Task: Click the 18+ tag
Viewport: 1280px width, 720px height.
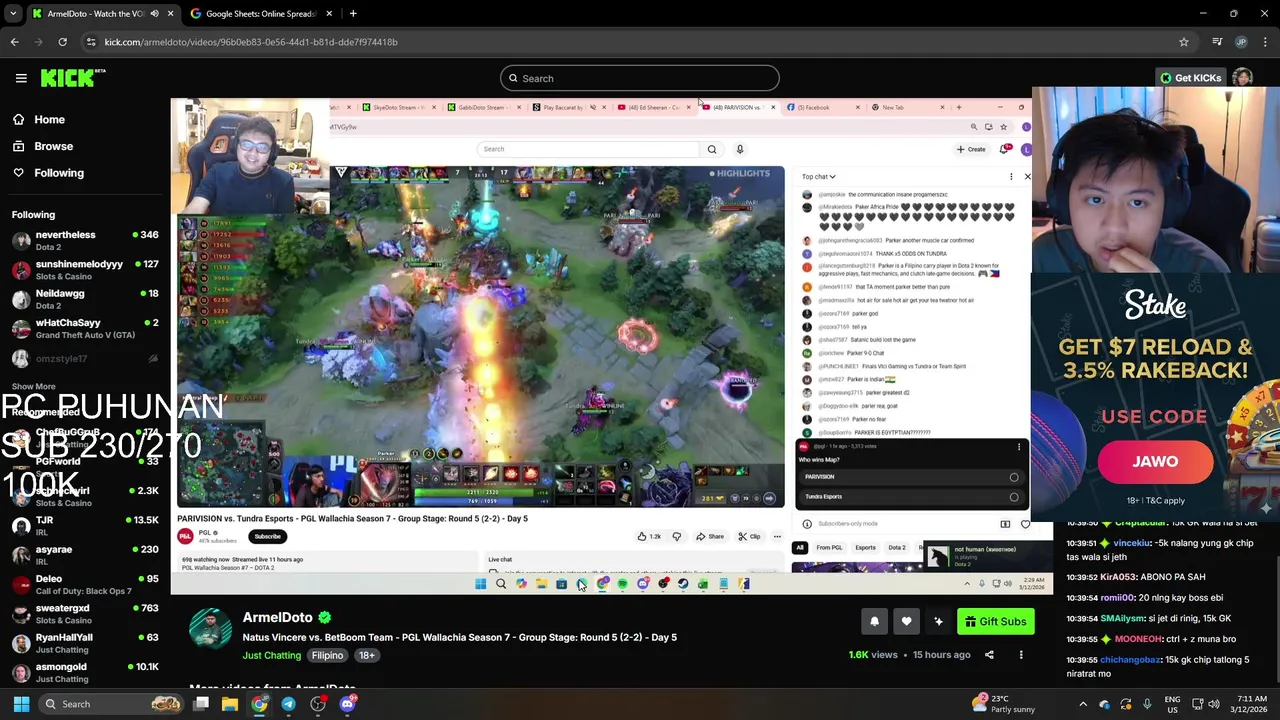Action: point(367,655)
